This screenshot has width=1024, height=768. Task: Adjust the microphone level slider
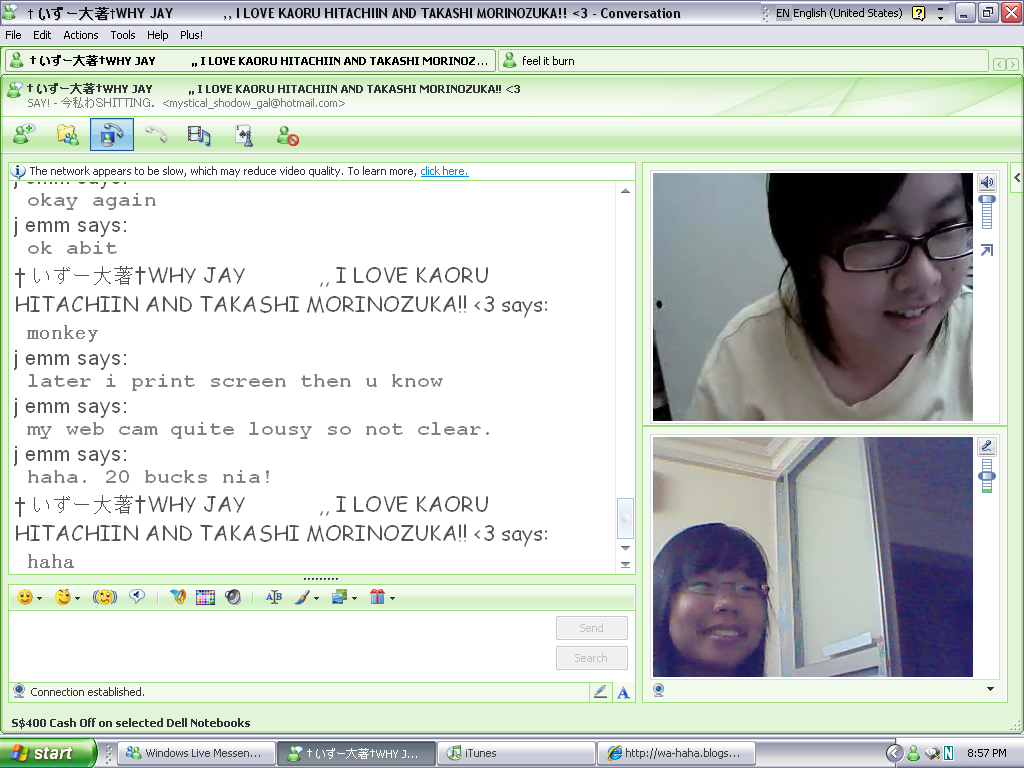click(x=987, y=476)
